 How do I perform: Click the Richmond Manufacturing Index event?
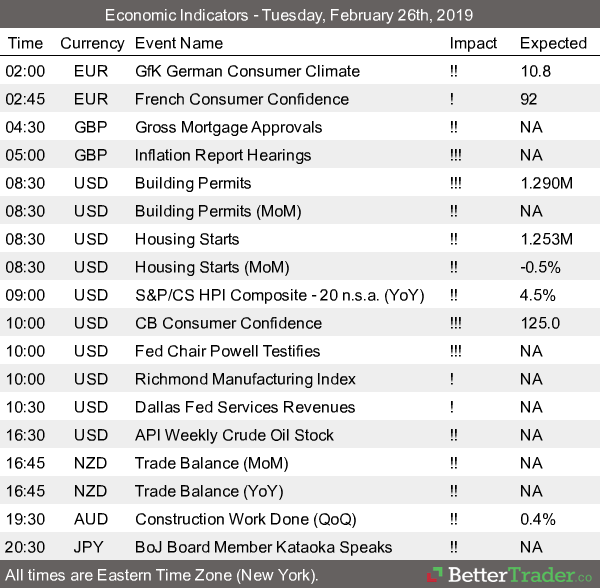point(245,379)
